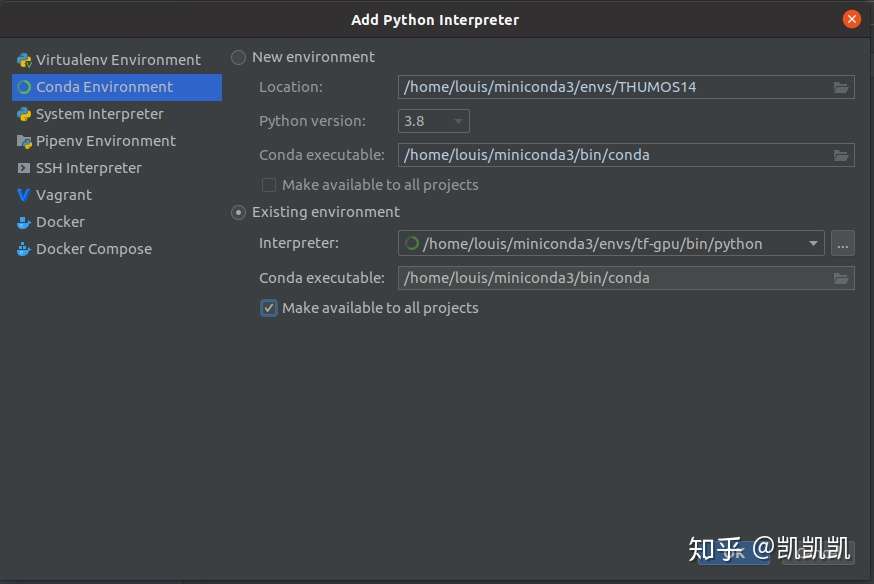Click the Conda Environment circle icon

pos(24,87)
